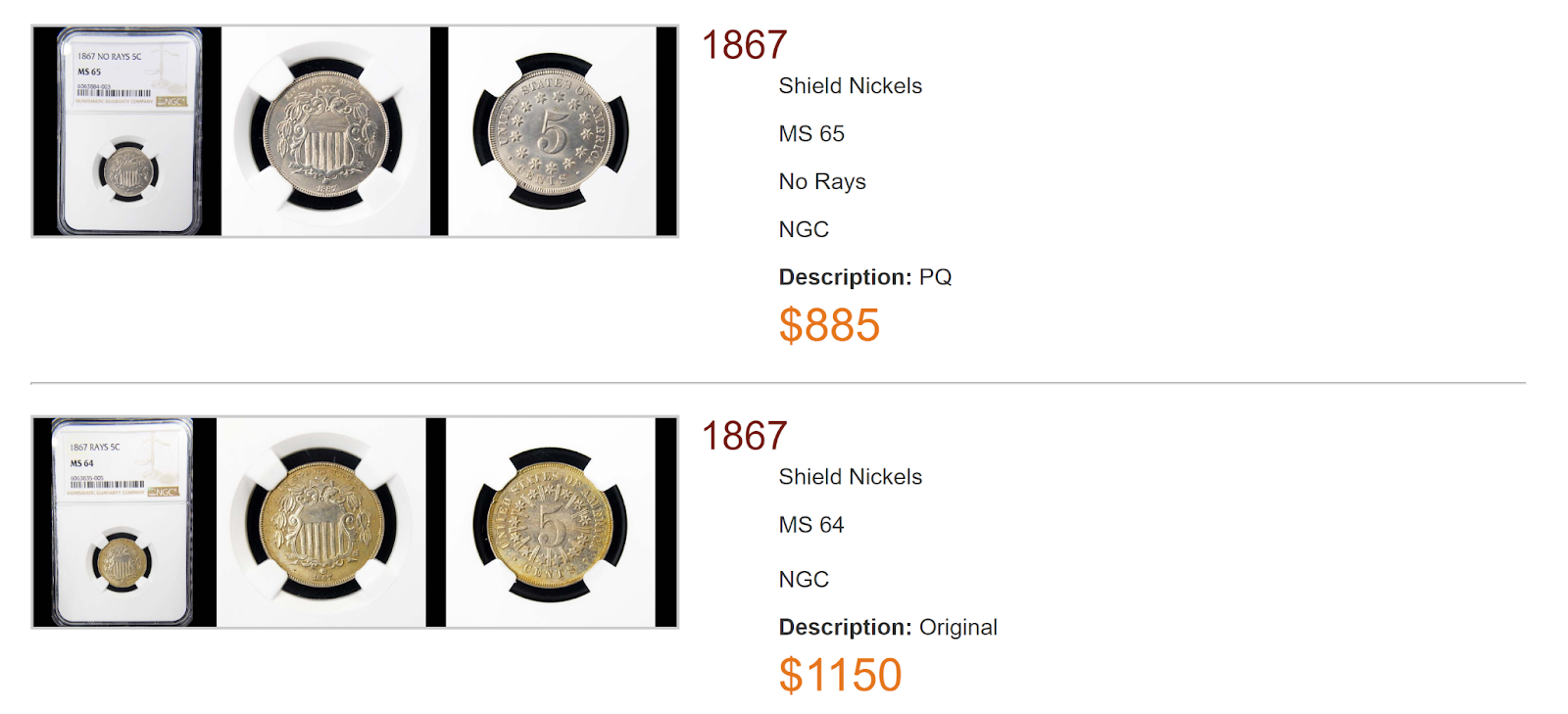View the reverse with rays of MS 64 nickel
Image resolution: width=1568 pixels, height=714 pixels.
(551, 522)
